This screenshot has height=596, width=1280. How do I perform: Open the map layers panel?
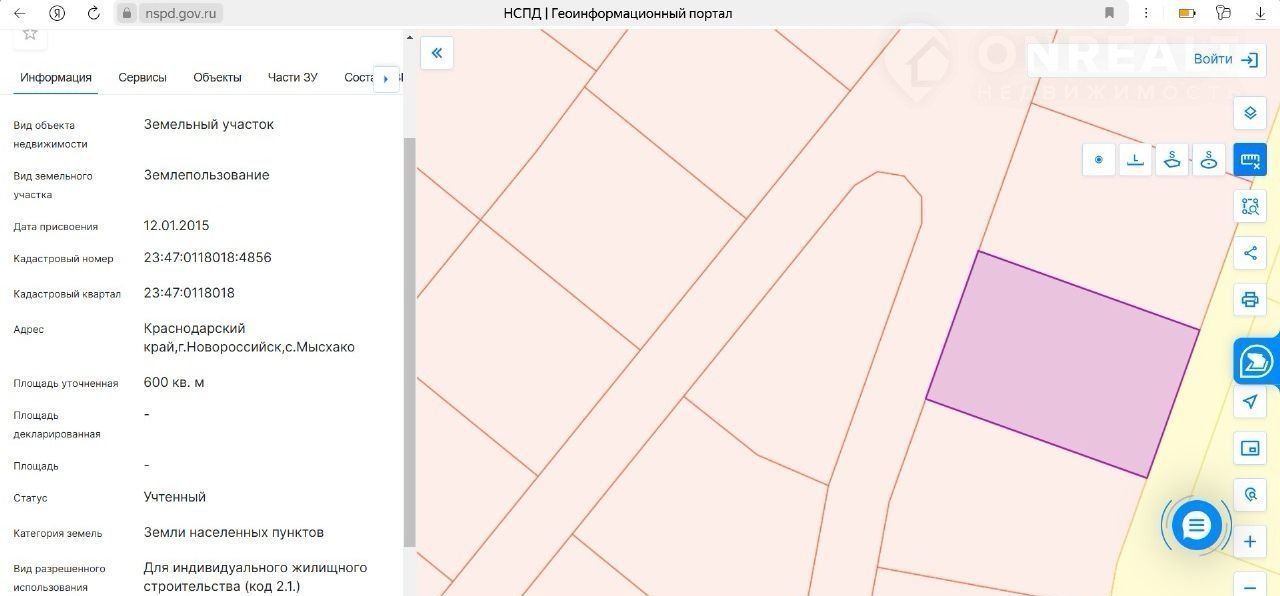(x=1249, y=113)
